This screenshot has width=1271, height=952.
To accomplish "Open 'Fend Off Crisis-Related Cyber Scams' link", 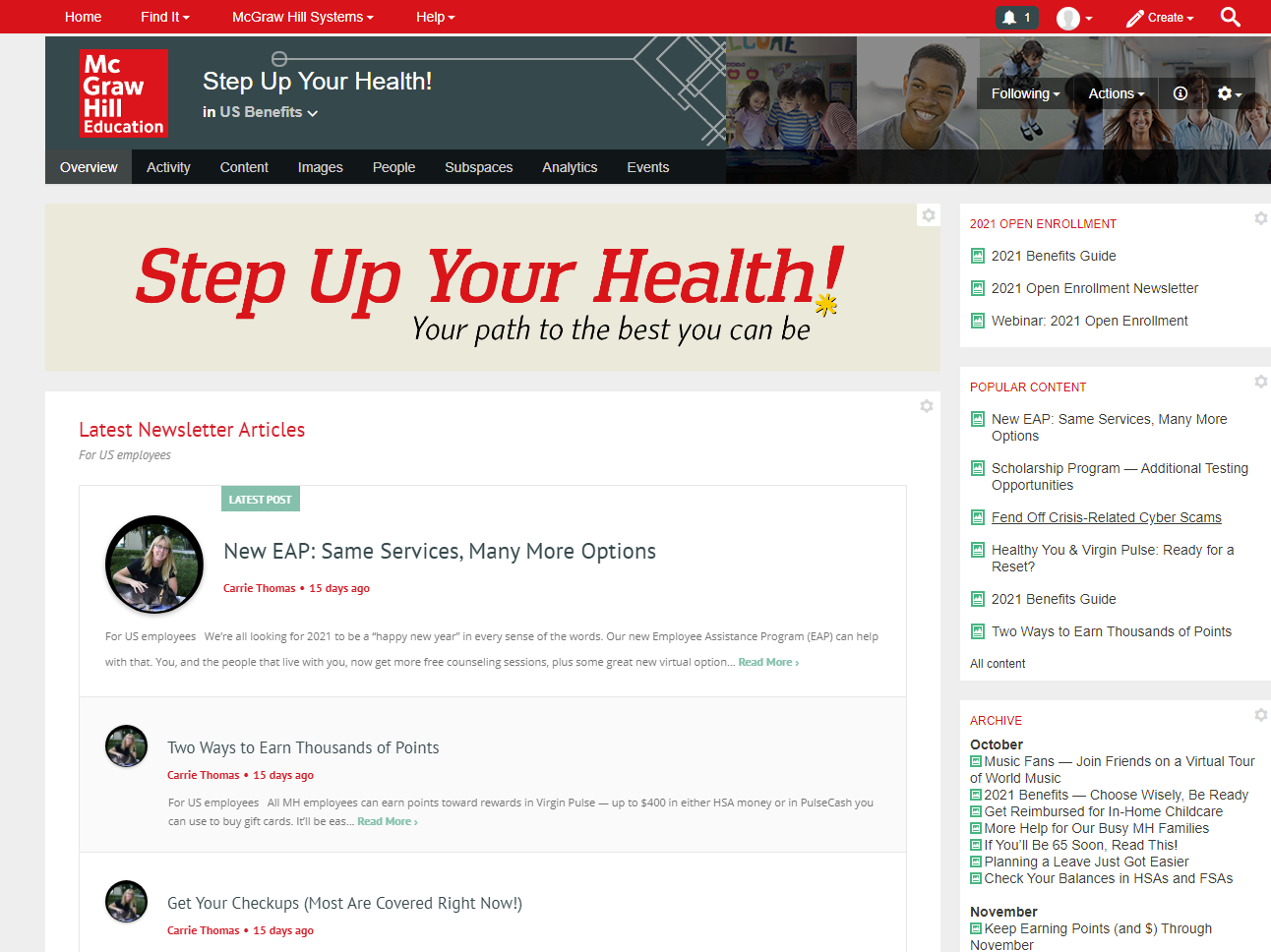I will tap(1107, 517).
